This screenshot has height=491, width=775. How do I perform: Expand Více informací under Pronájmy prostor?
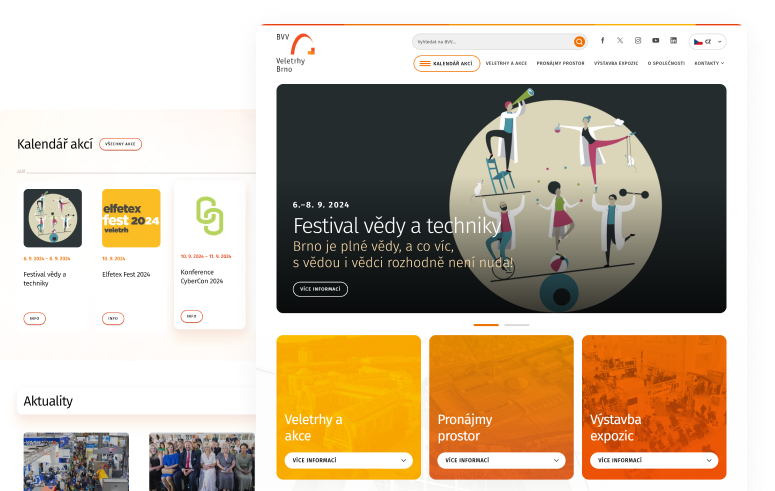tap(501, 461)
